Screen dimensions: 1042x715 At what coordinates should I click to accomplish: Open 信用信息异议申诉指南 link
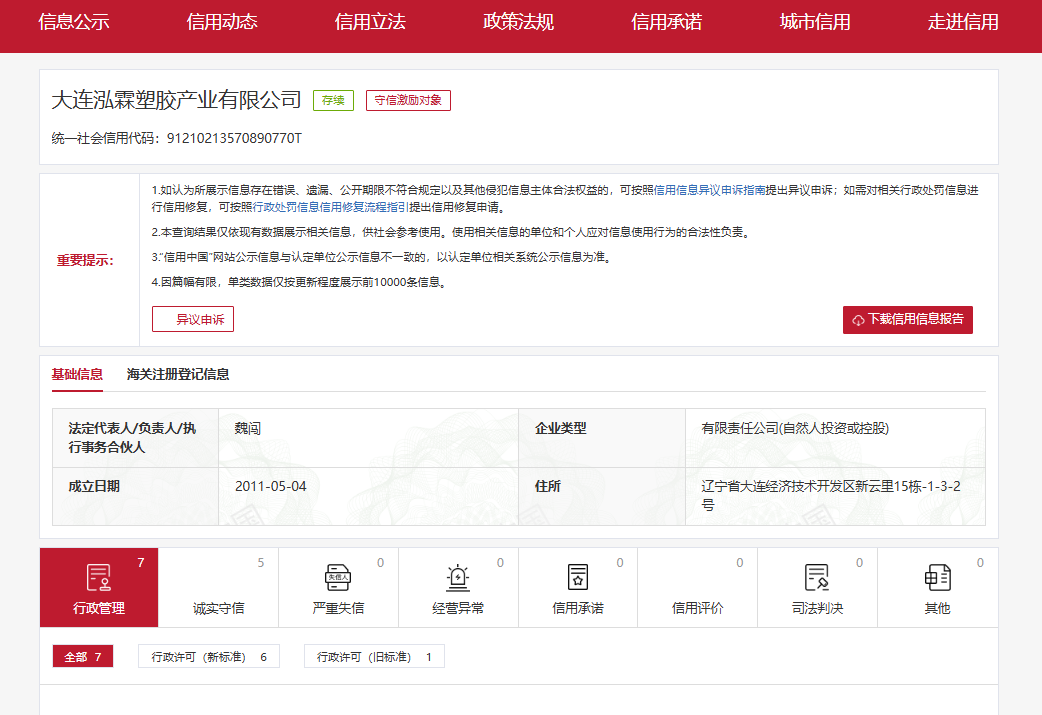(709, 189)
